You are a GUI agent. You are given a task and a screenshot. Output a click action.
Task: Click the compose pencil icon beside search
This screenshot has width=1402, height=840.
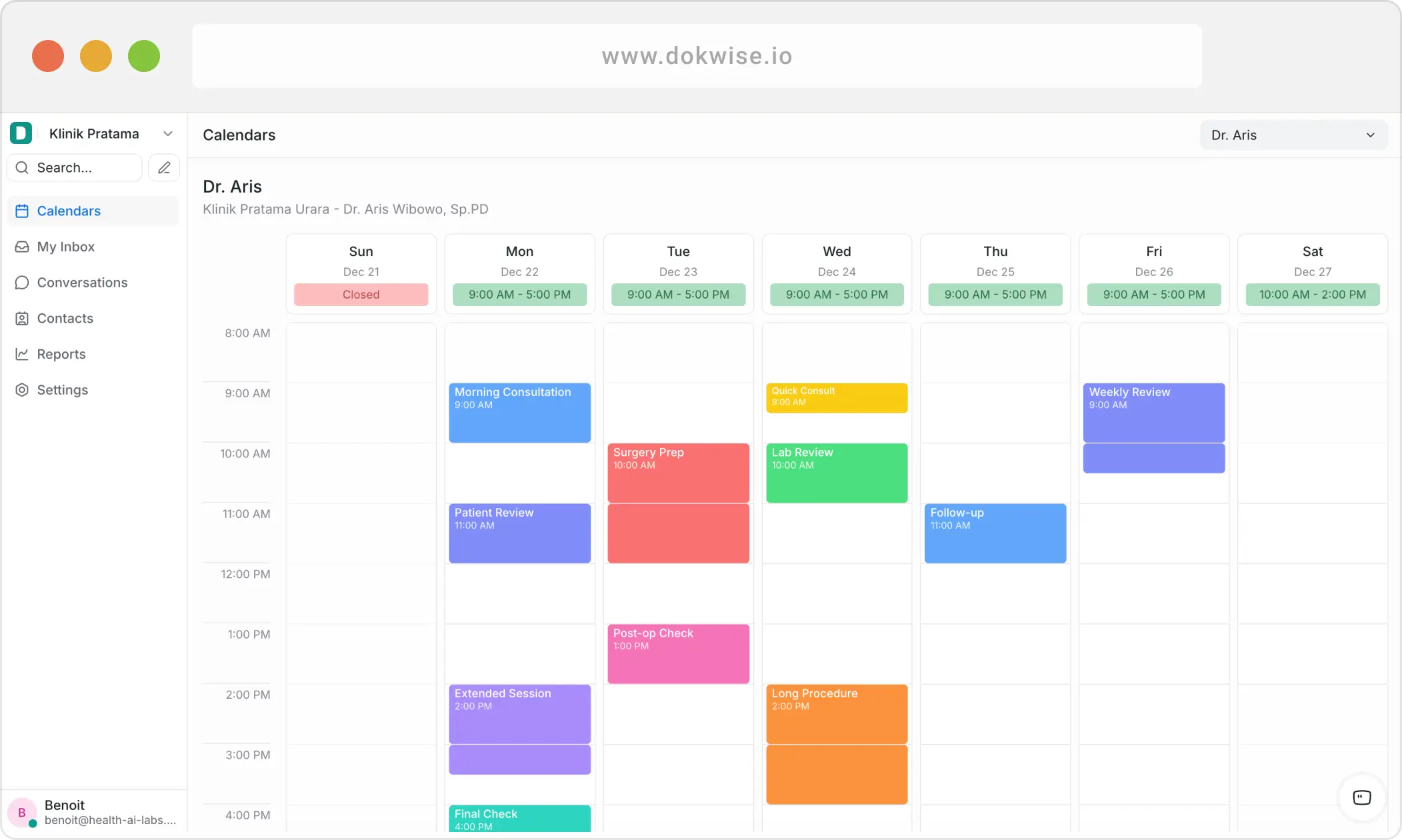(x=164, y=167)
